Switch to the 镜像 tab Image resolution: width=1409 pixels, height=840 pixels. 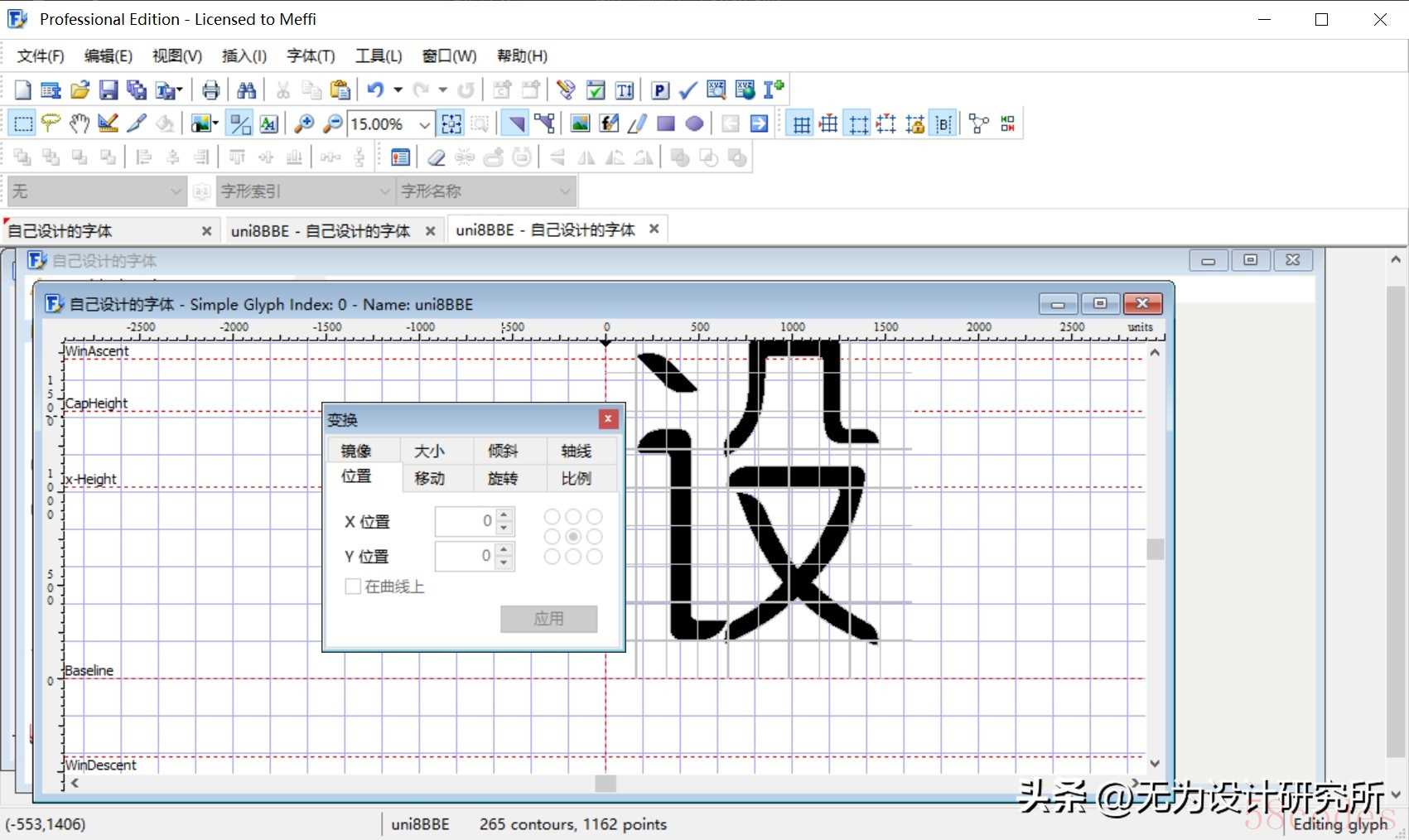(x=356, y=451)
